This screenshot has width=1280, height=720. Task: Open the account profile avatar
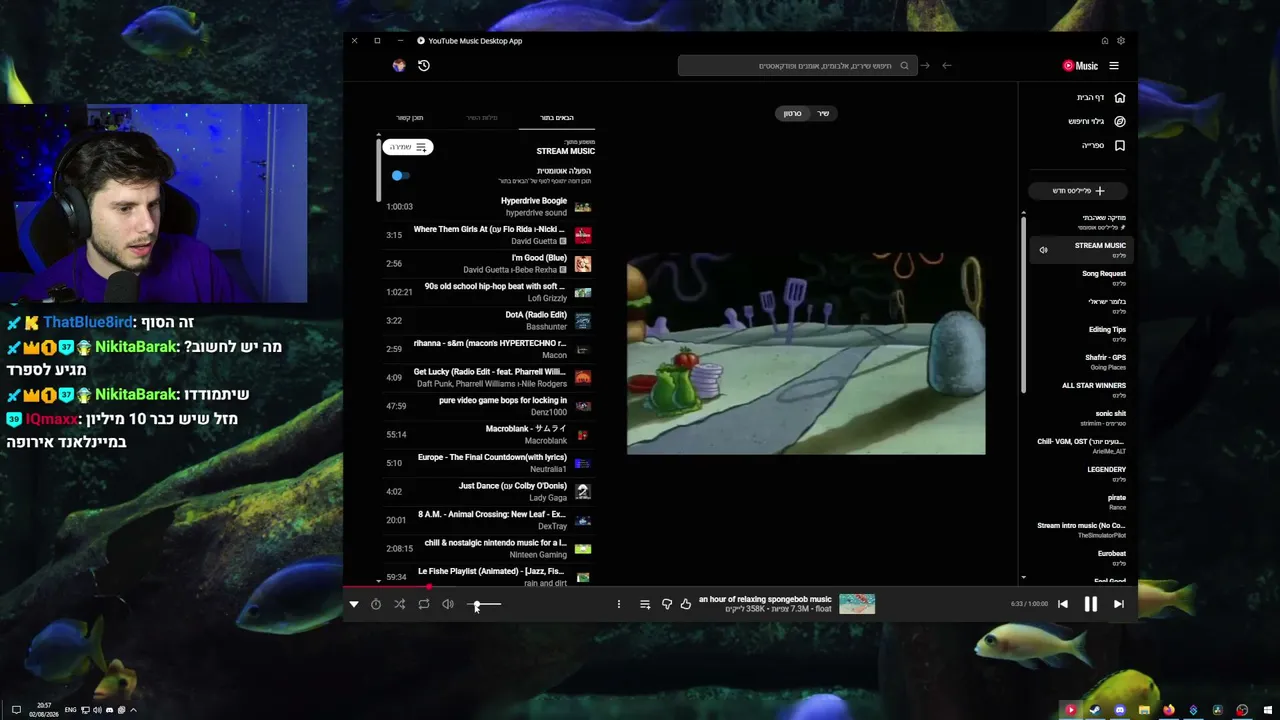(399, 66)
